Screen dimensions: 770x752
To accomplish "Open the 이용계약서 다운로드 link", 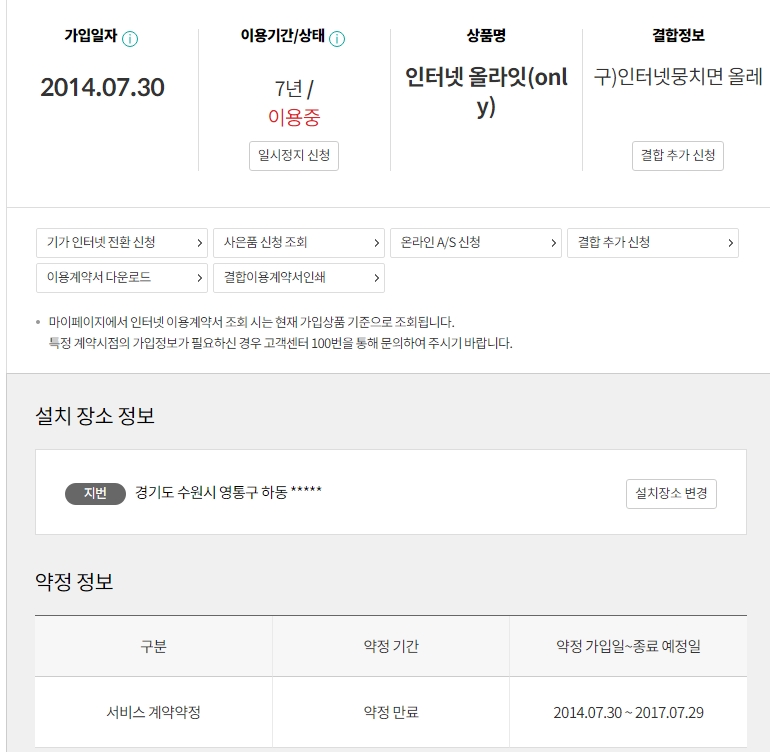I will [121, 277].
